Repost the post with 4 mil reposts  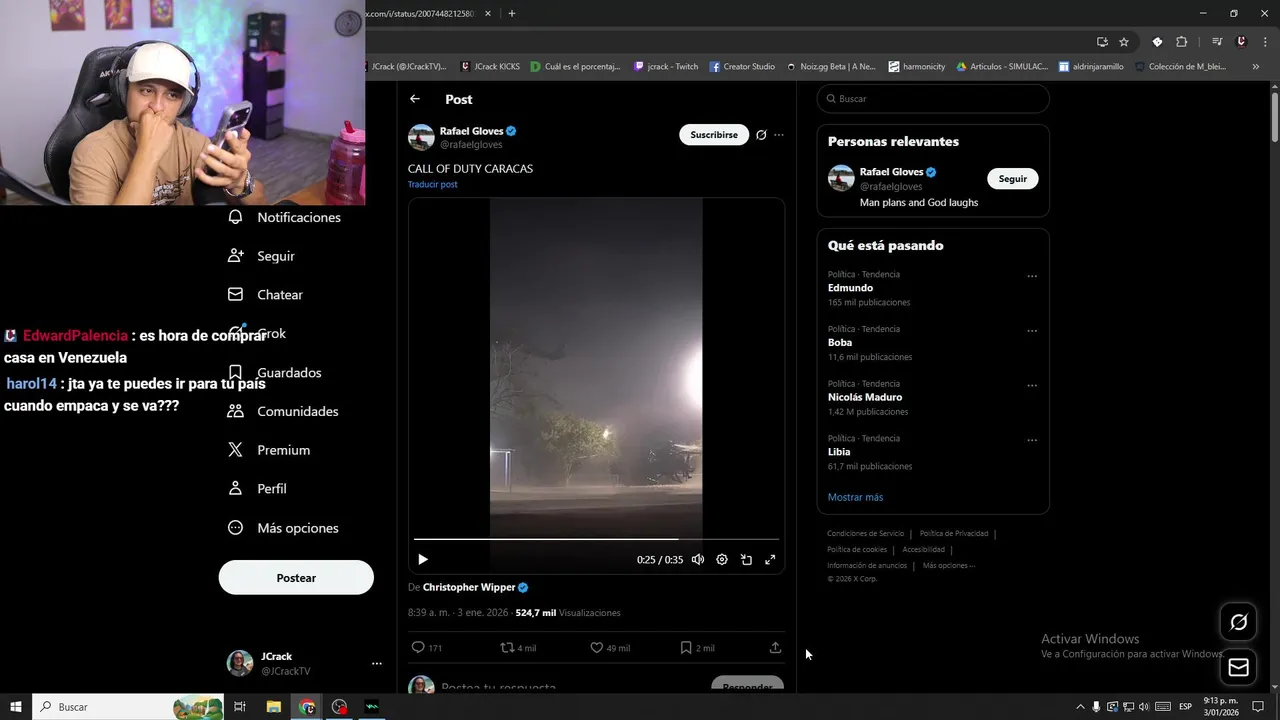tap(518, 648)
